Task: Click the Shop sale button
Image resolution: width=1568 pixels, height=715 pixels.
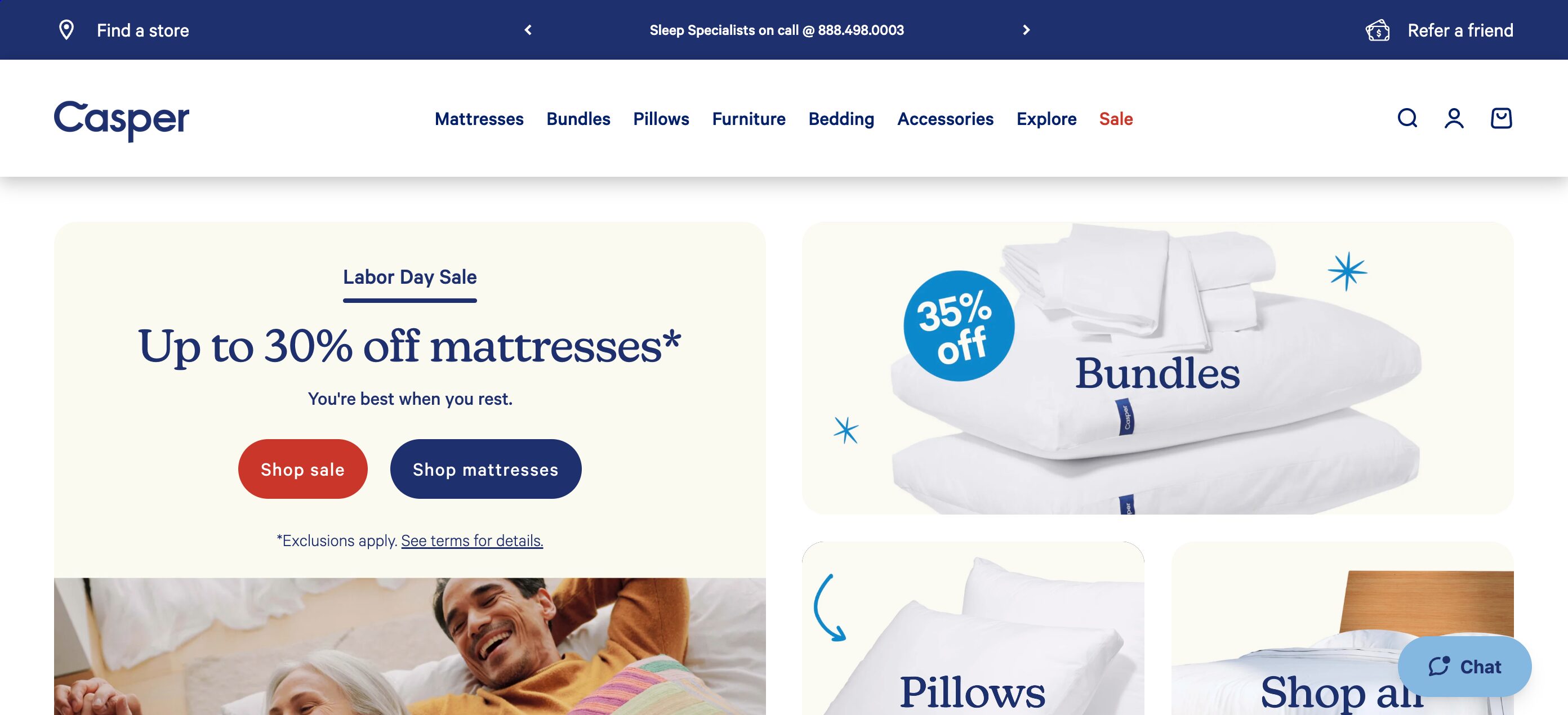Action: click(x=302, y=469)
